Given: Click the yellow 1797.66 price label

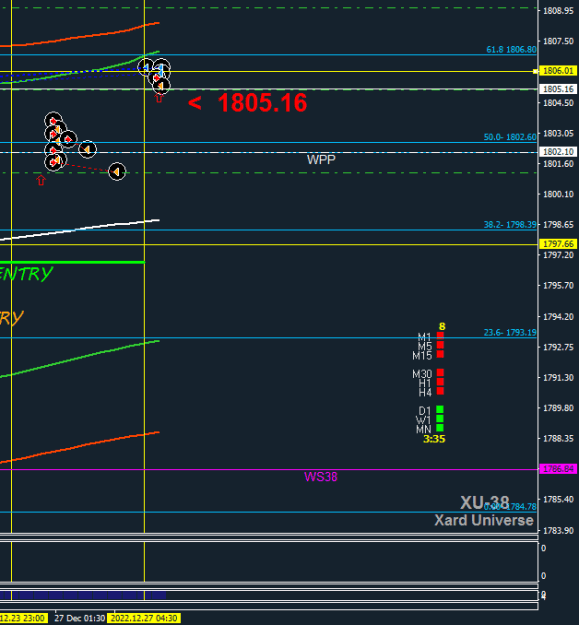Looking at the screenshot, I should pos(558,244).
